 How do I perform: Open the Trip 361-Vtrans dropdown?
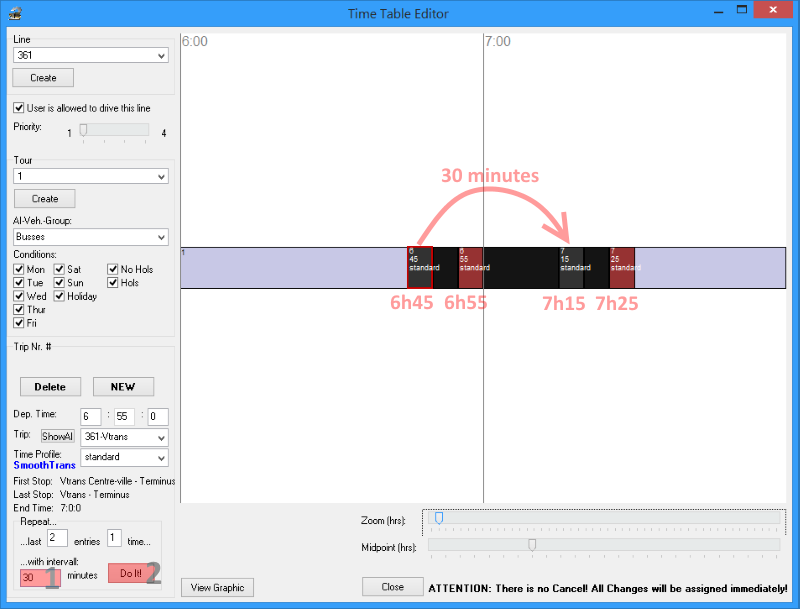(124, 437)
